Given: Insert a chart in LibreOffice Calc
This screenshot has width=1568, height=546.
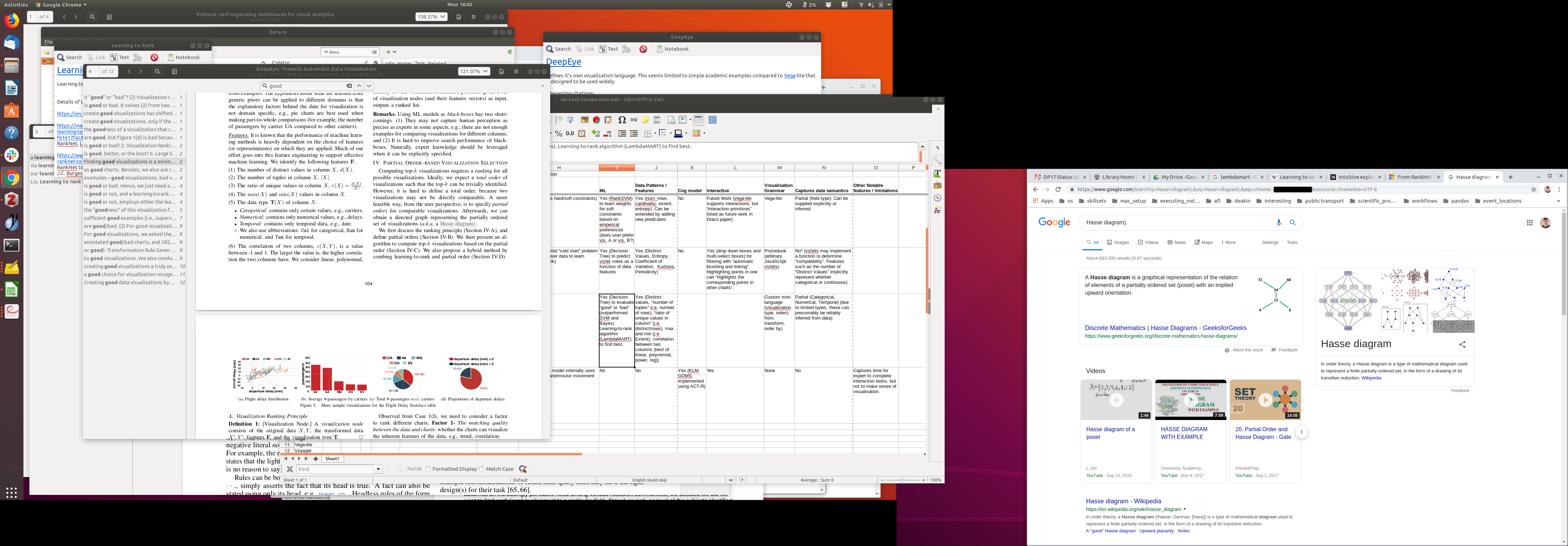Looking at the screenshot, I should point(596,120).
